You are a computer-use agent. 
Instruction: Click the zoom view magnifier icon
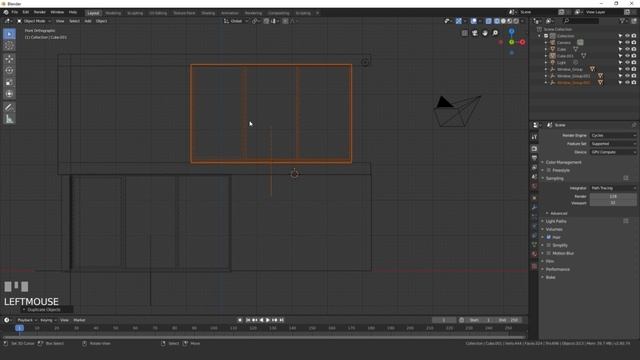[495, 33]
